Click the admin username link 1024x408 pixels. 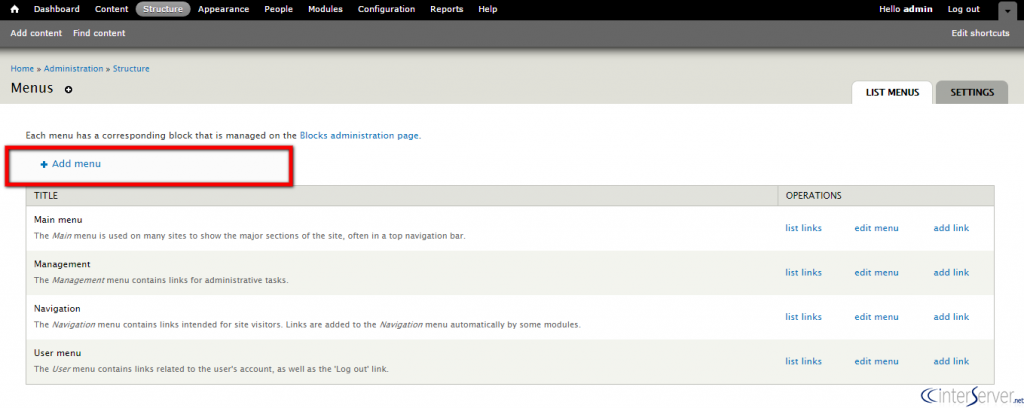[918, 9]
